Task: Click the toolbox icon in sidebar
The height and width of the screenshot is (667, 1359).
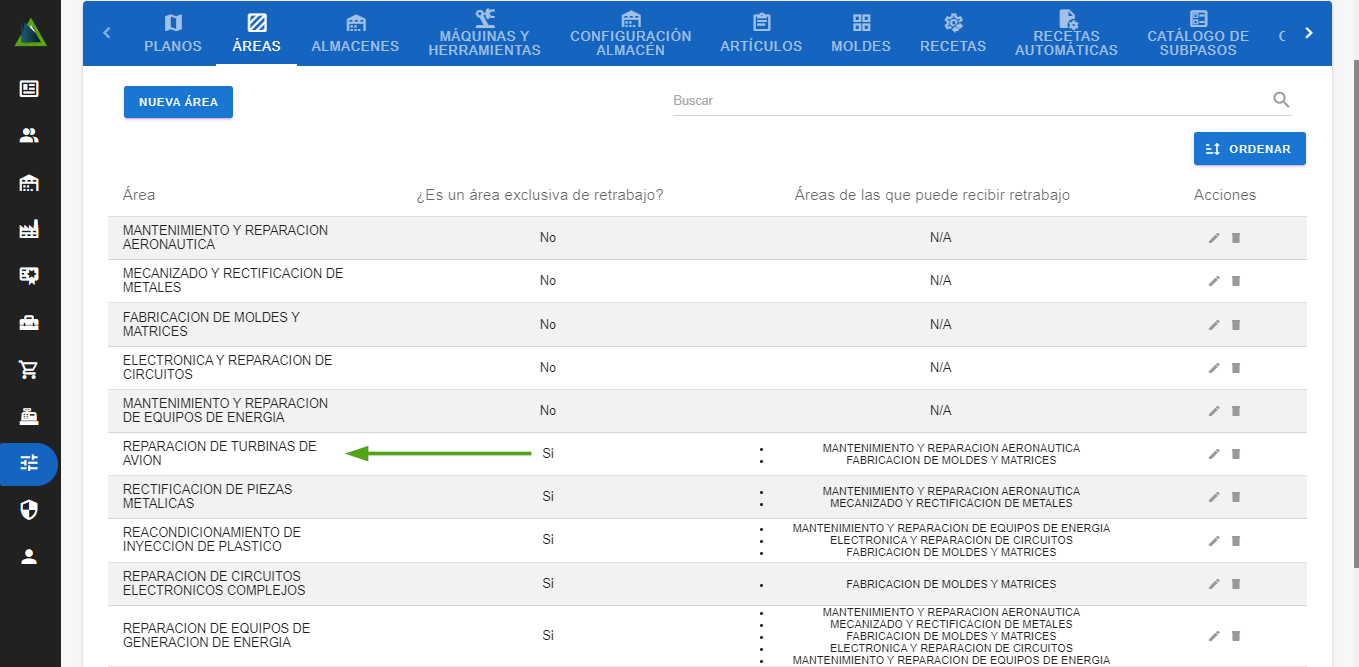Action: 29,323
